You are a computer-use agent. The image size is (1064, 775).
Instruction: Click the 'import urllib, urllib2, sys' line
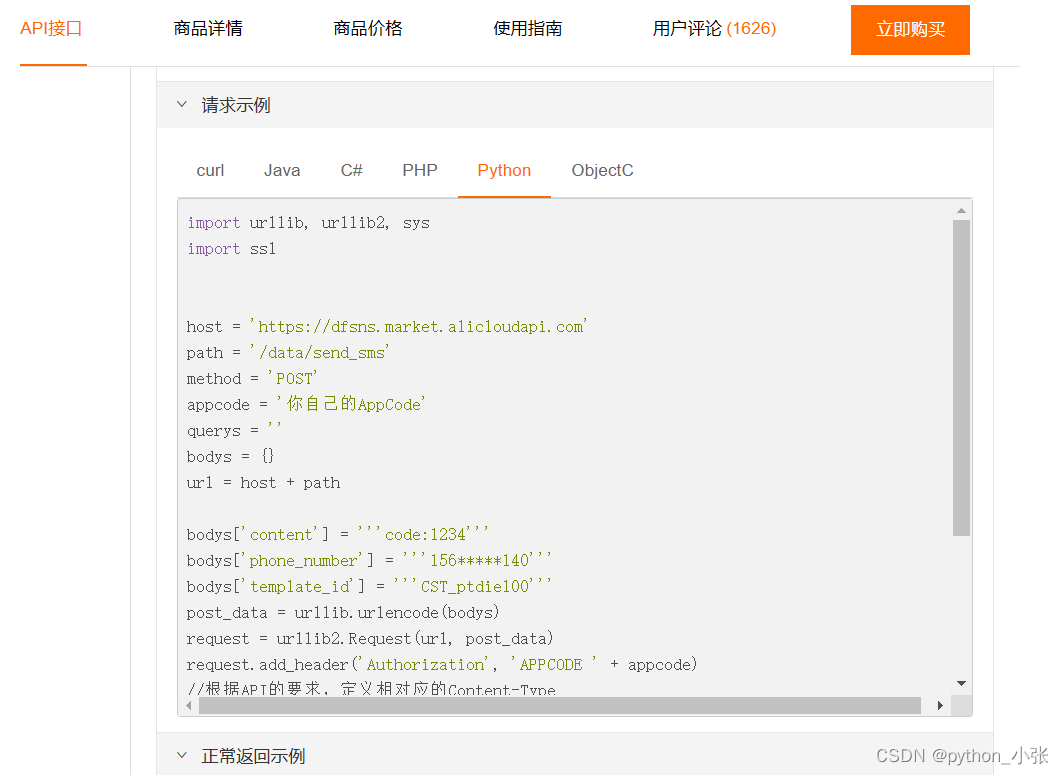click(309, 223)
